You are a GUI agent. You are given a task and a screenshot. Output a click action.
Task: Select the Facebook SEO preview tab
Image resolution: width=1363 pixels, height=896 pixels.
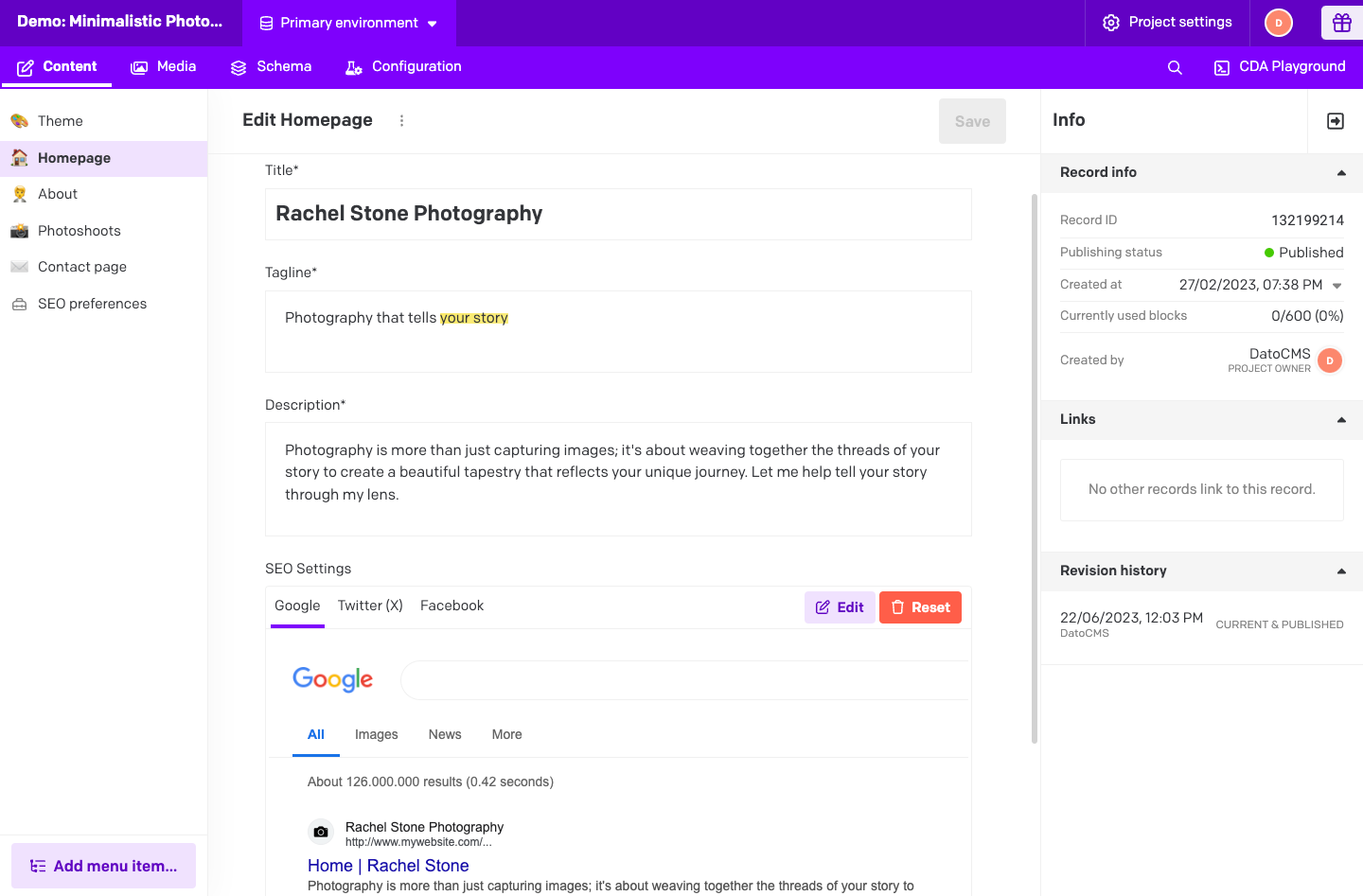pos(451,606)
